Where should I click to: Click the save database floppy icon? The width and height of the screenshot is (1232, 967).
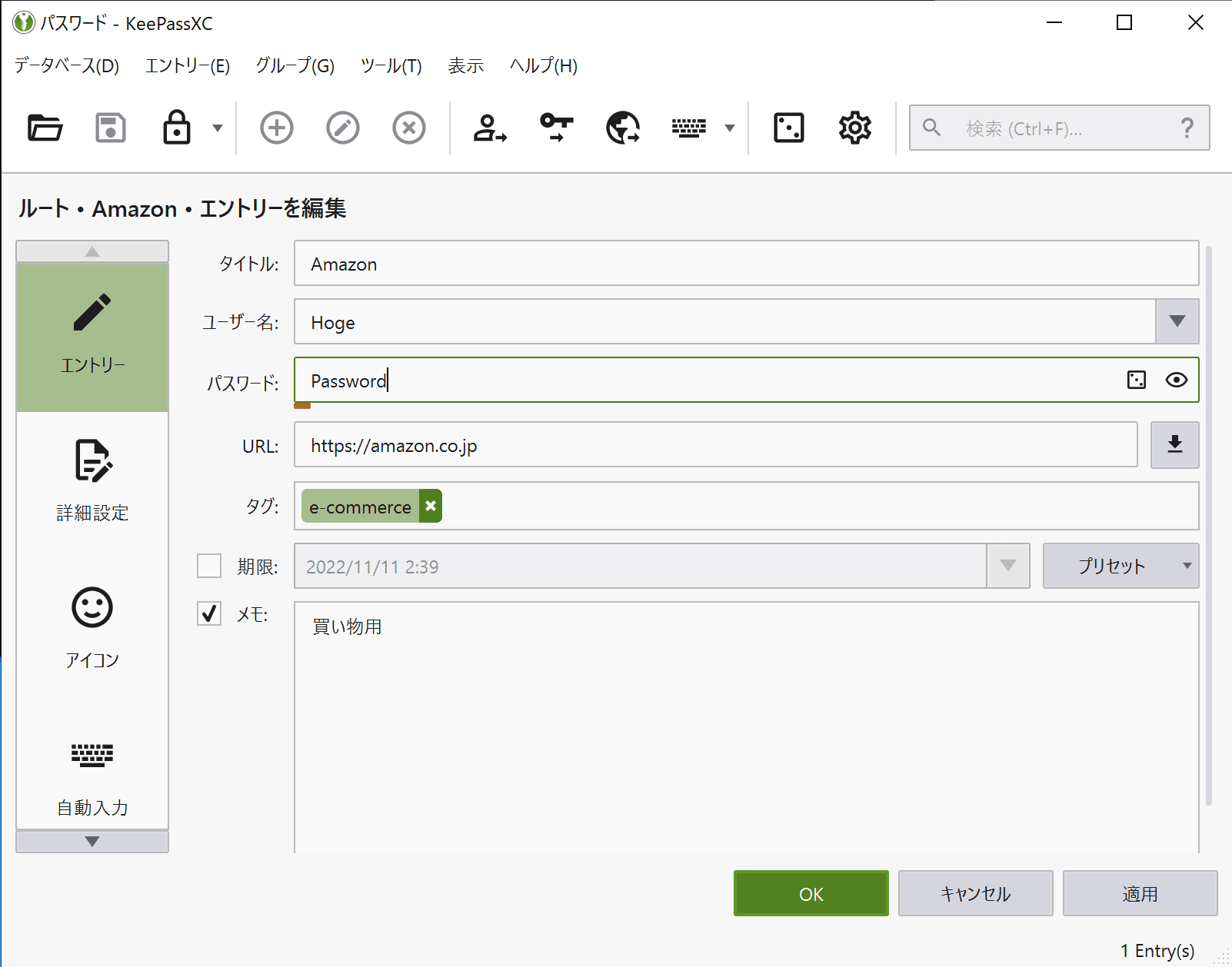[x=111, y=128]
